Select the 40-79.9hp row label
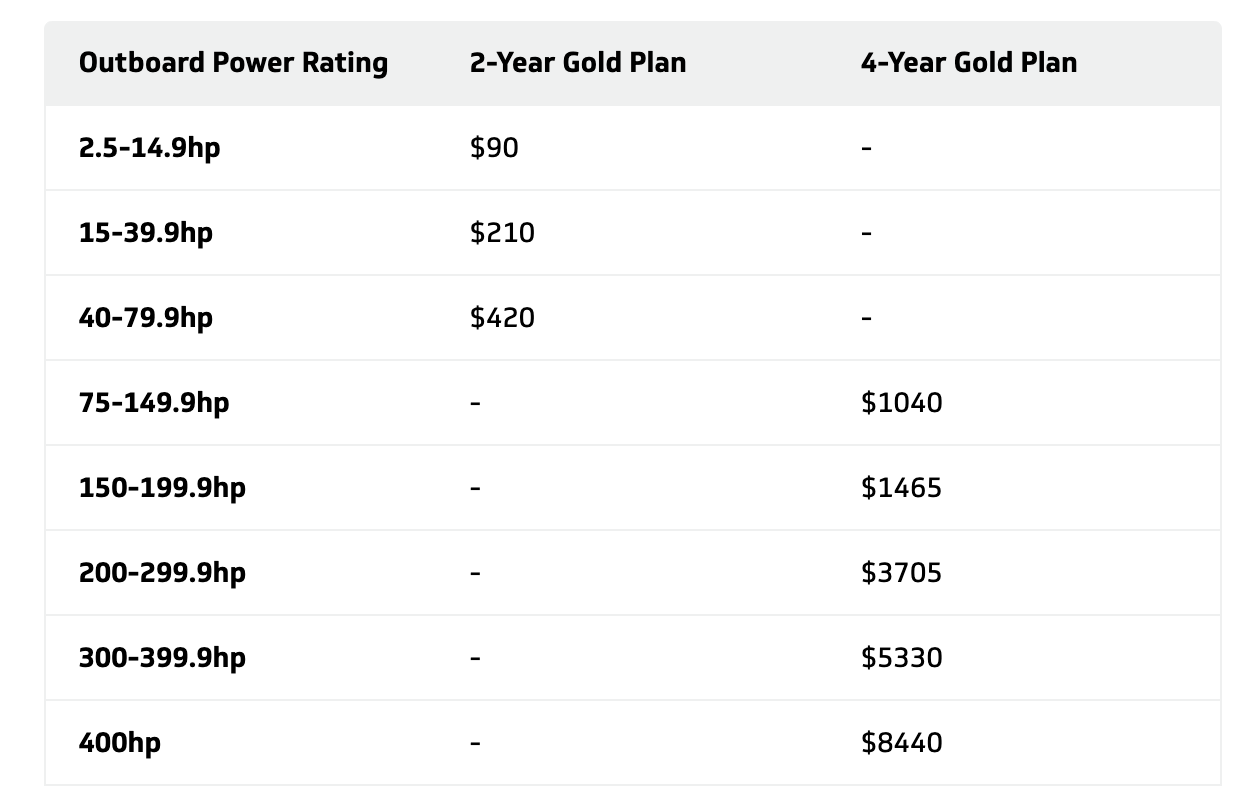 click(146, 318)
